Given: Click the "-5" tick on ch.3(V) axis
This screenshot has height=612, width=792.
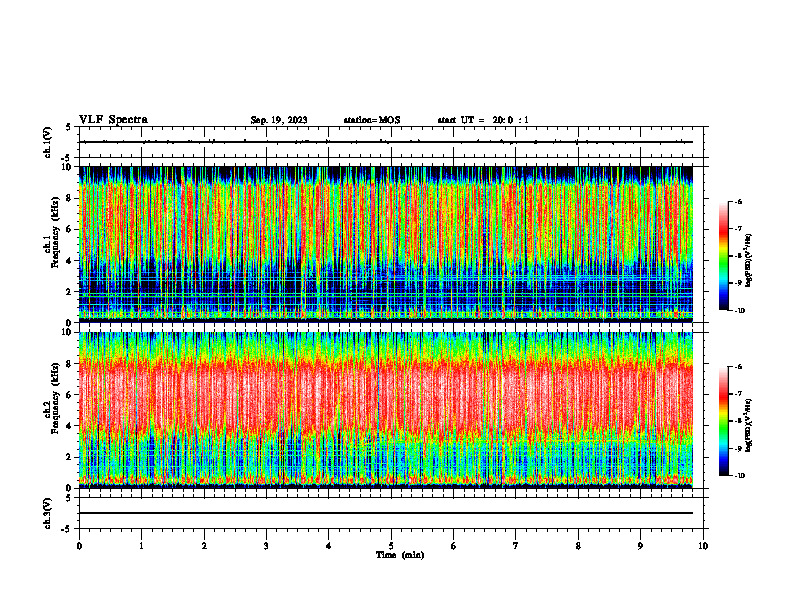Looking at the screenshot, I should coord(67,529).
